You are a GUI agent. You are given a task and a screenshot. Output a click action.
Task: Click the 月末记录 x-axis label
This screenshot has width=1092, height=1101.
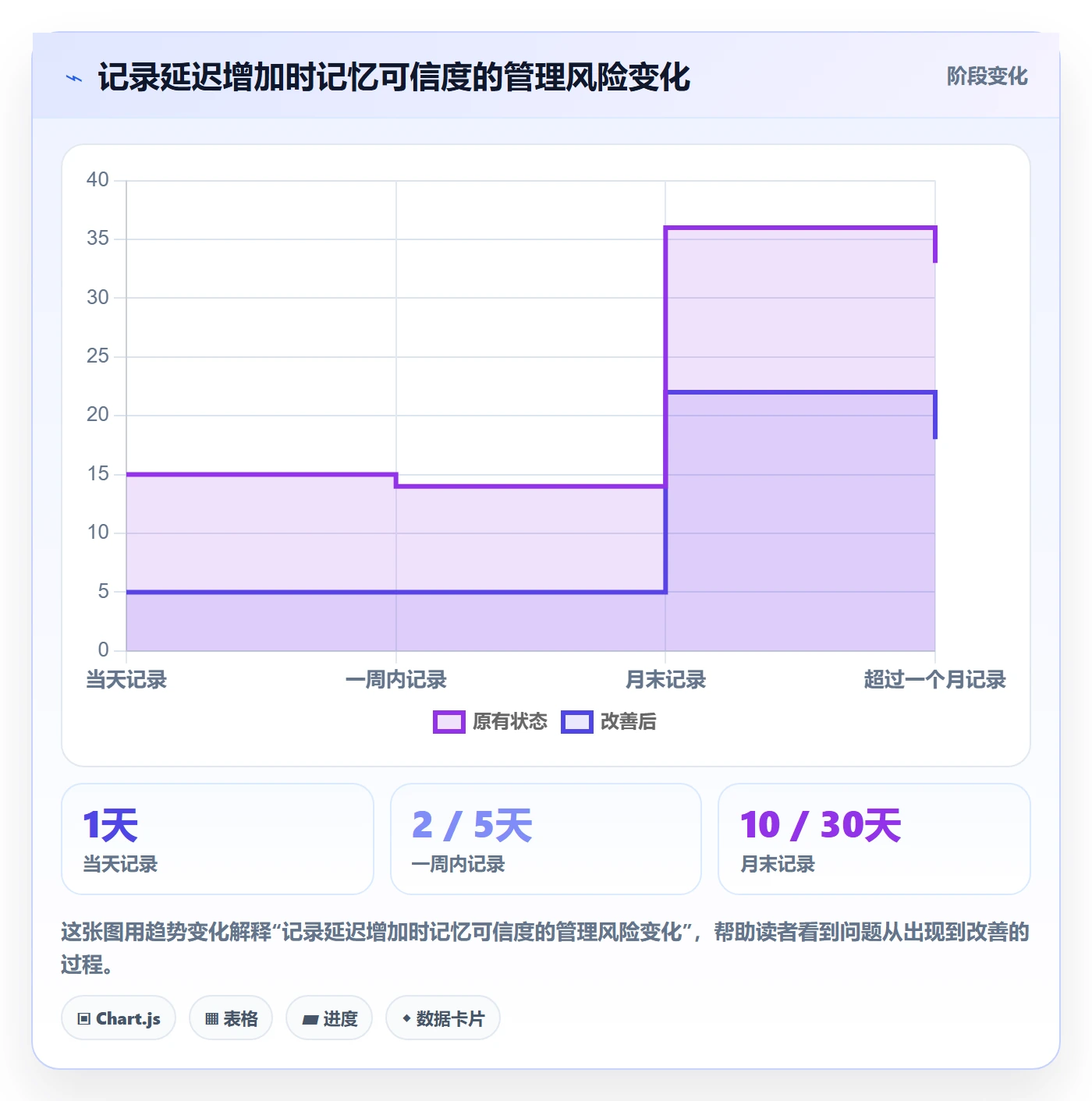point(665,680)
